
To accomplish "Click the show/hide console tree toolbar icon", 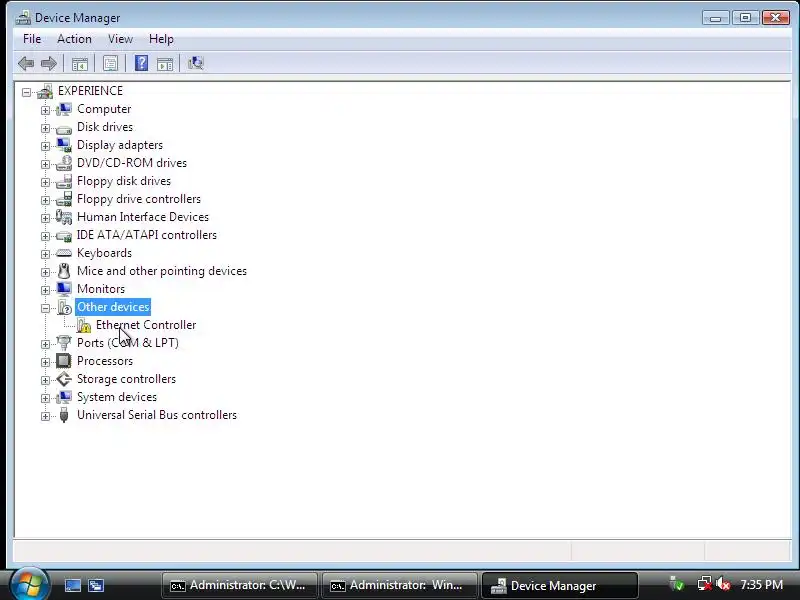I will [80, 64].
